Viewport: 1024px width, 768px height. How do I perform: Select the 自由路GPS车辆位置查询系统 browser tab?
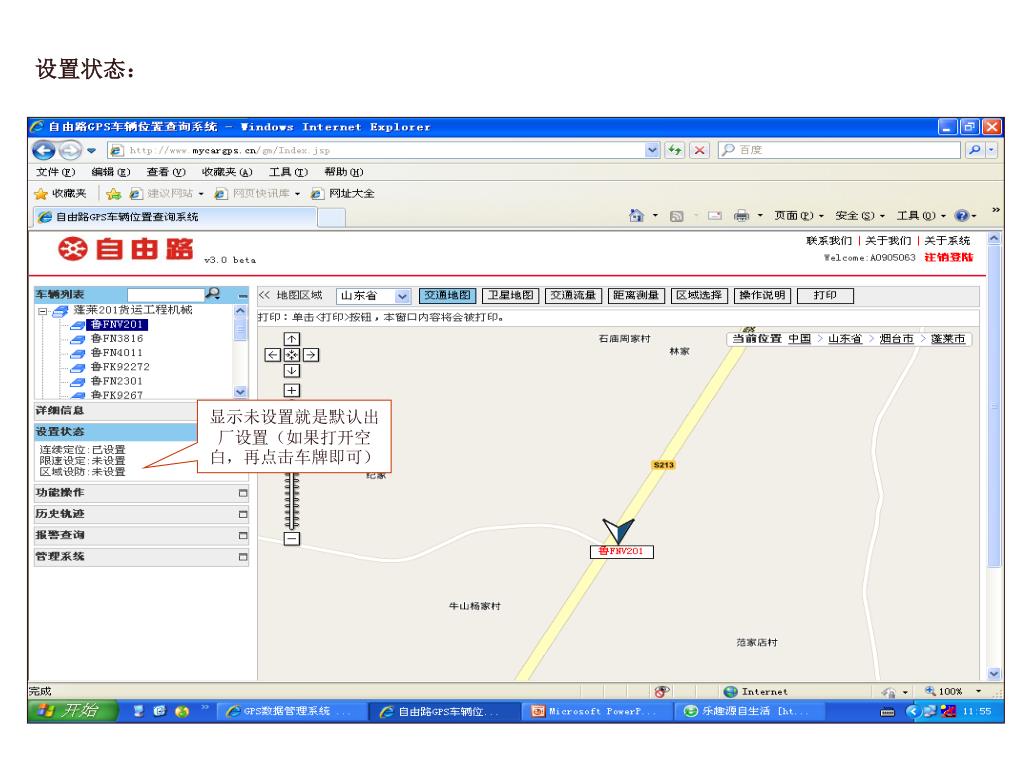pos(175,217)
